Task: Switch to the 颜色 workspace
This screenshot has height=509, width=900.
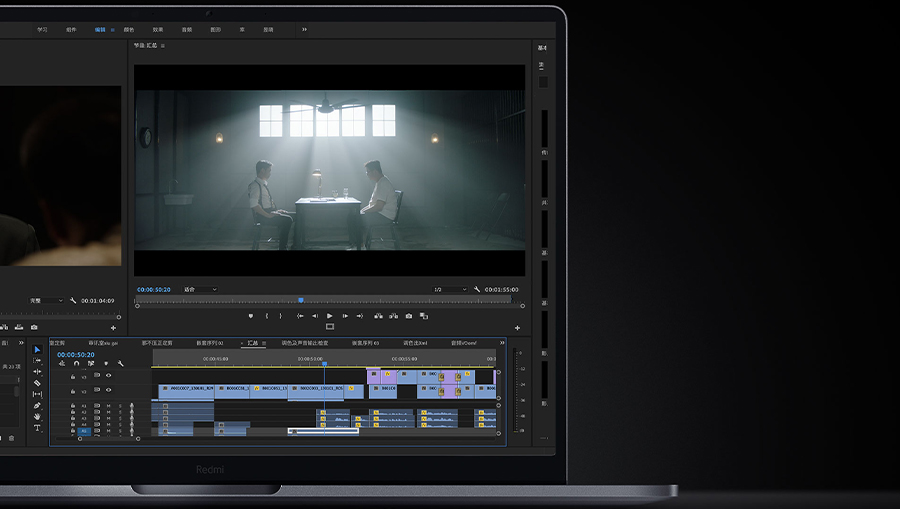Action: (x=129, y=30)
